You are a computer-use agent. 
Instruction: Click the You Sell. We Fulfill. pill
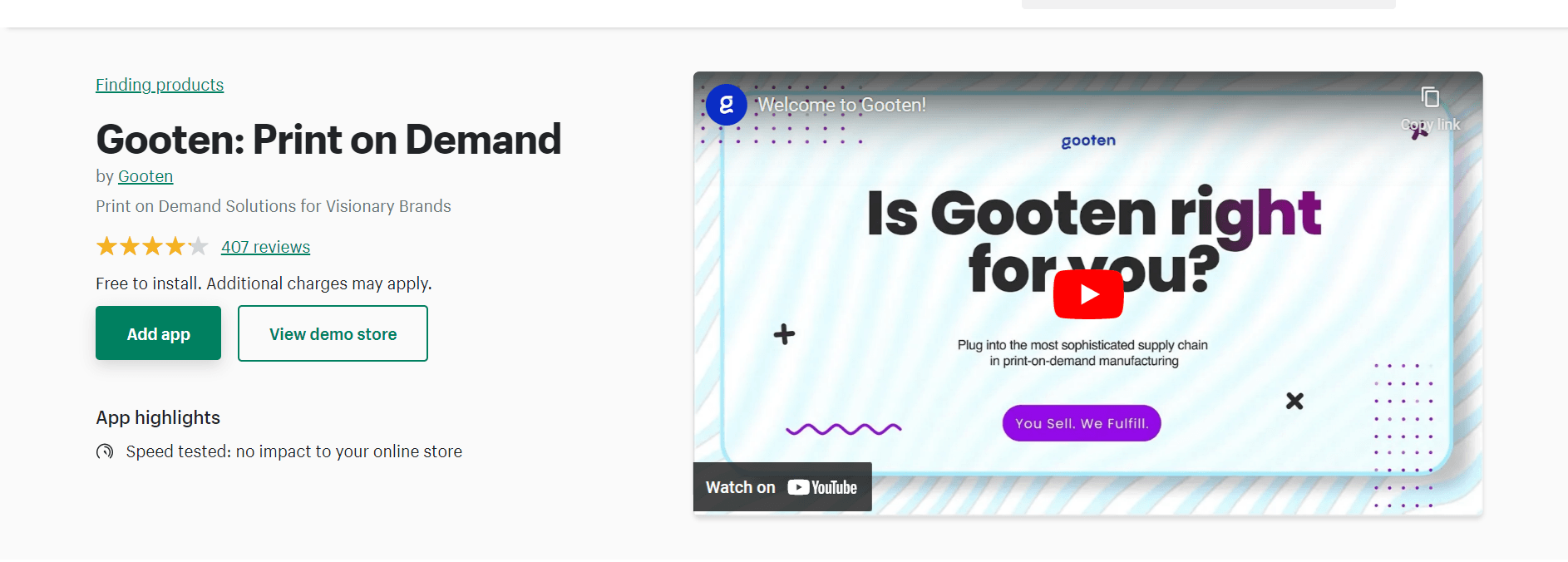(1082, 423)
